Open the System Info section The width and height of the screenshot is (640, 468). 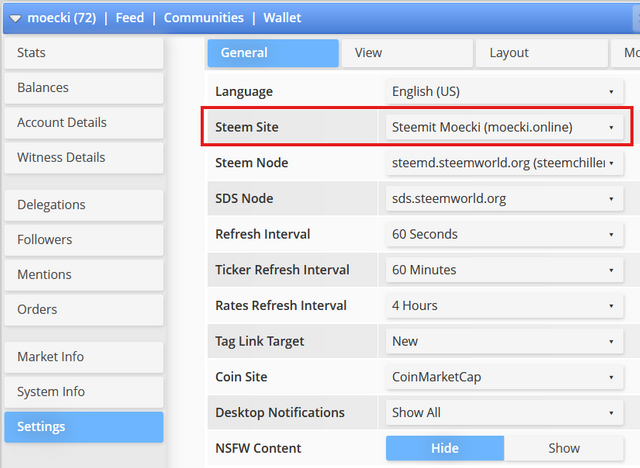pos(84,392)
